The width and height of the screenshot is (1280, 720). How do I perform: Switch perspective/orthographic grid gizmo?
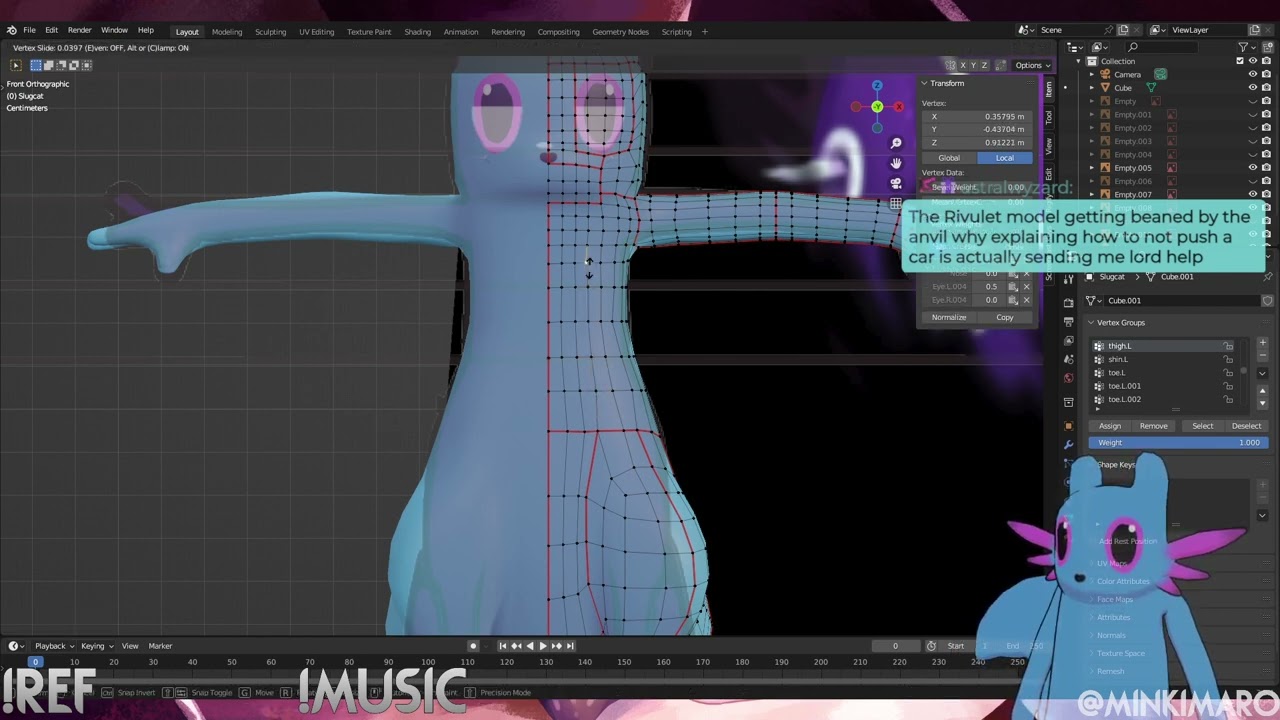(896, 204)
